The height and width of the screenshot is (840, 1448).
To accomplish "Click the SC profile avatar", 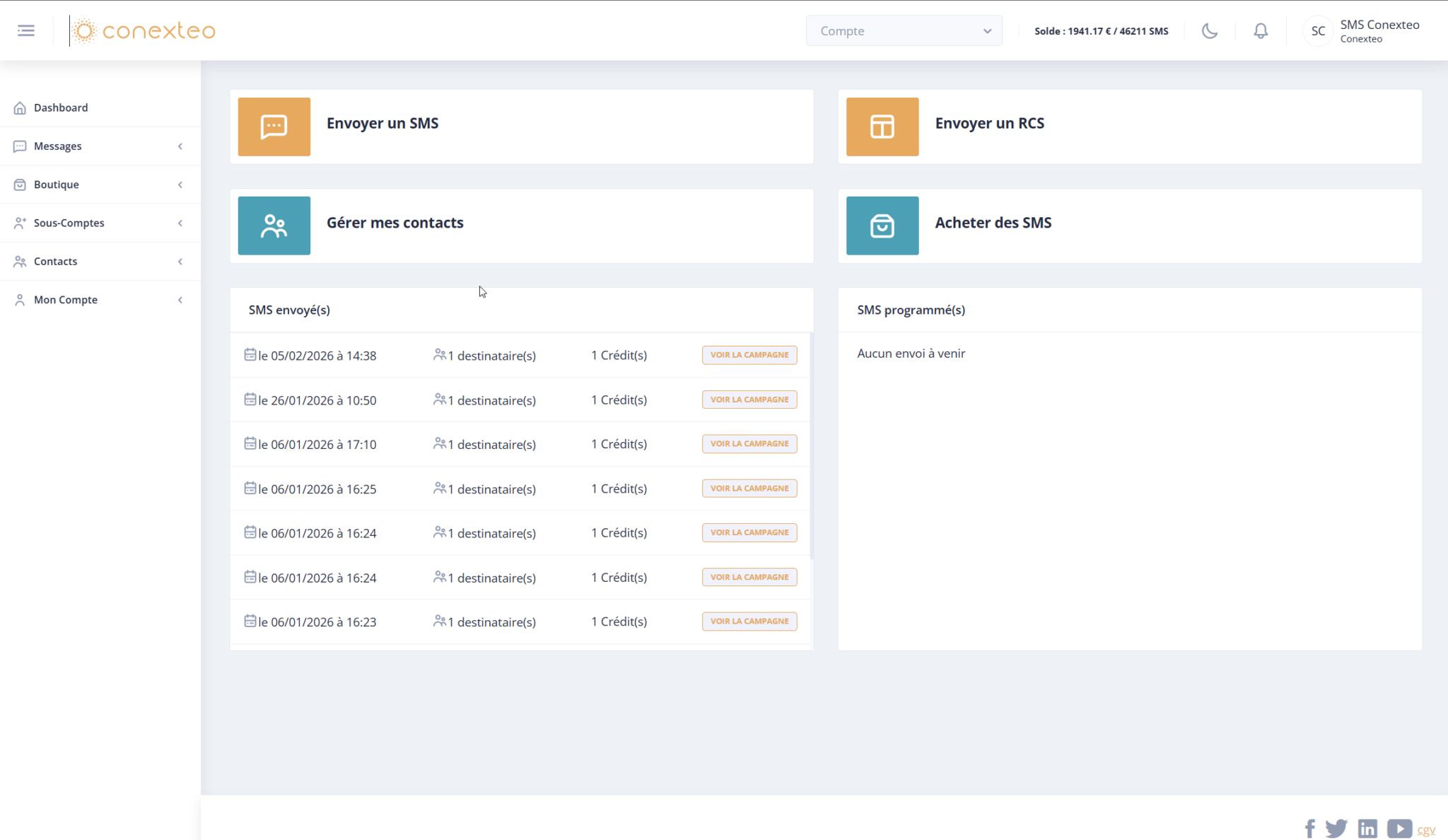I will 1318,30.
